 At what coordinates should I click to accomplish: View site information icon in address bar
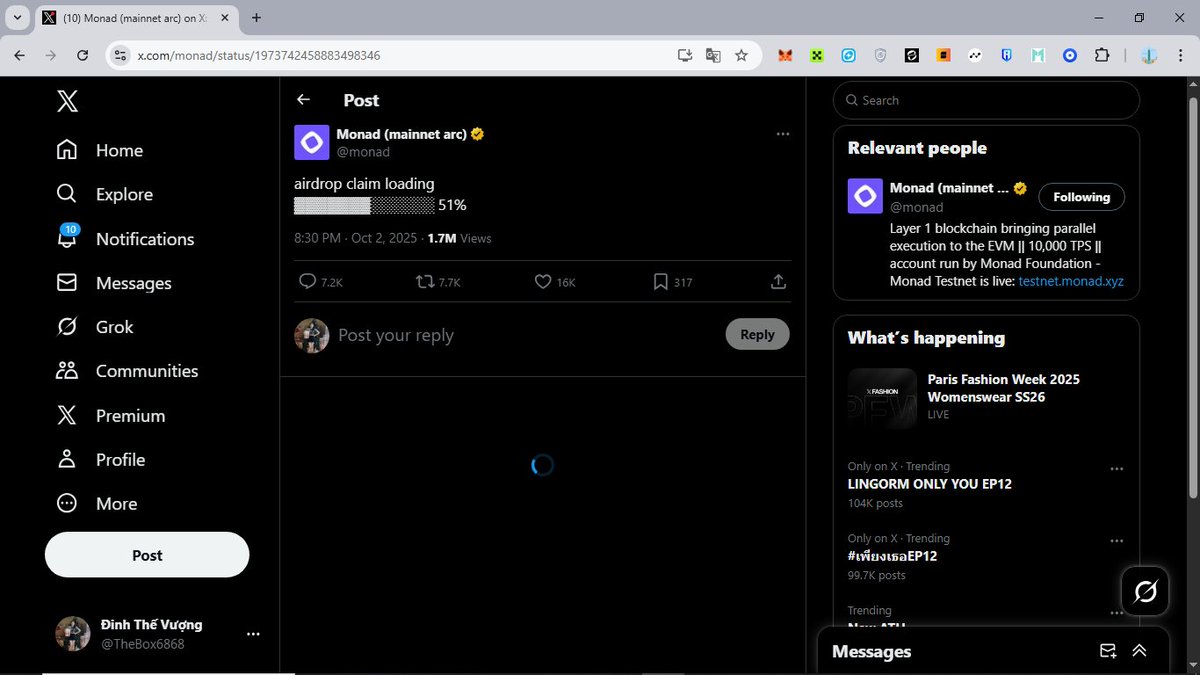(x=120, y=55)
